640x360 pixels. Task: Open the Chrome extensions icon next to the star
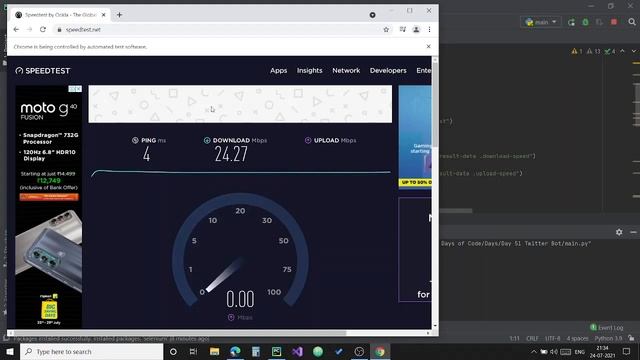[x=402, y=29]
